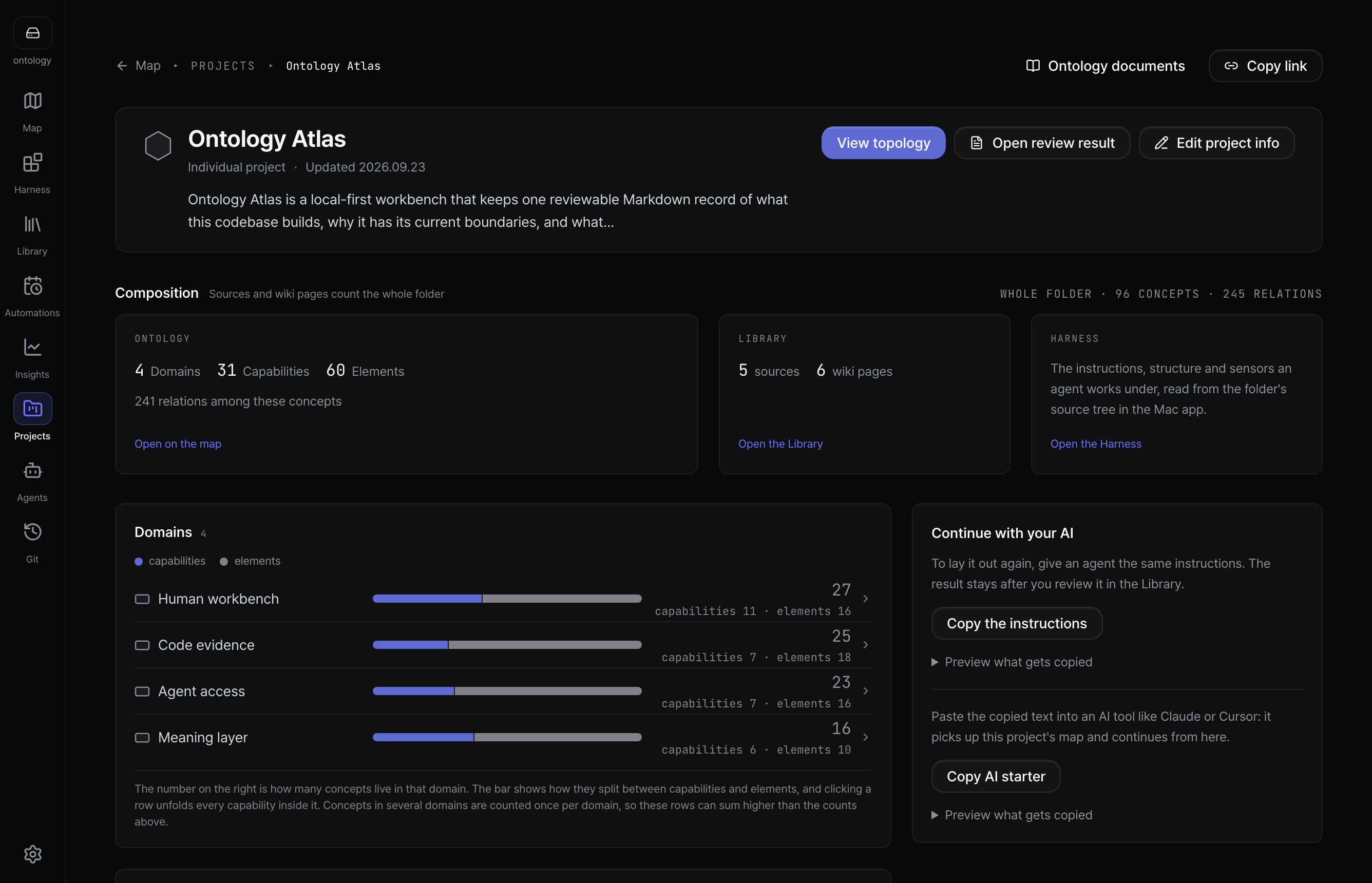Click Copy the instructions button

(1017, 623)
